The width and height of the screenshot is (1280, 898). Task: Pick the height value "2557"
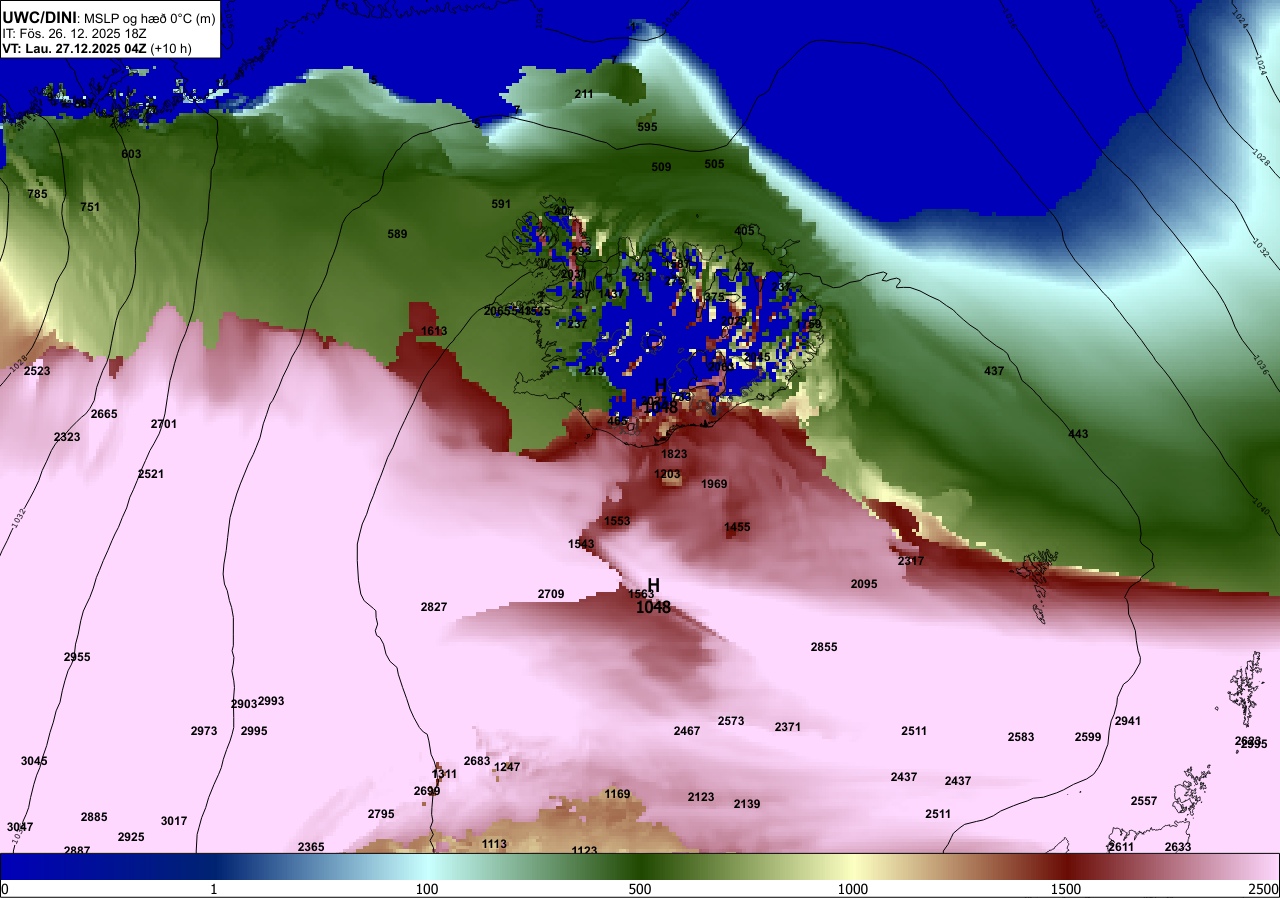pos(1144,801)
